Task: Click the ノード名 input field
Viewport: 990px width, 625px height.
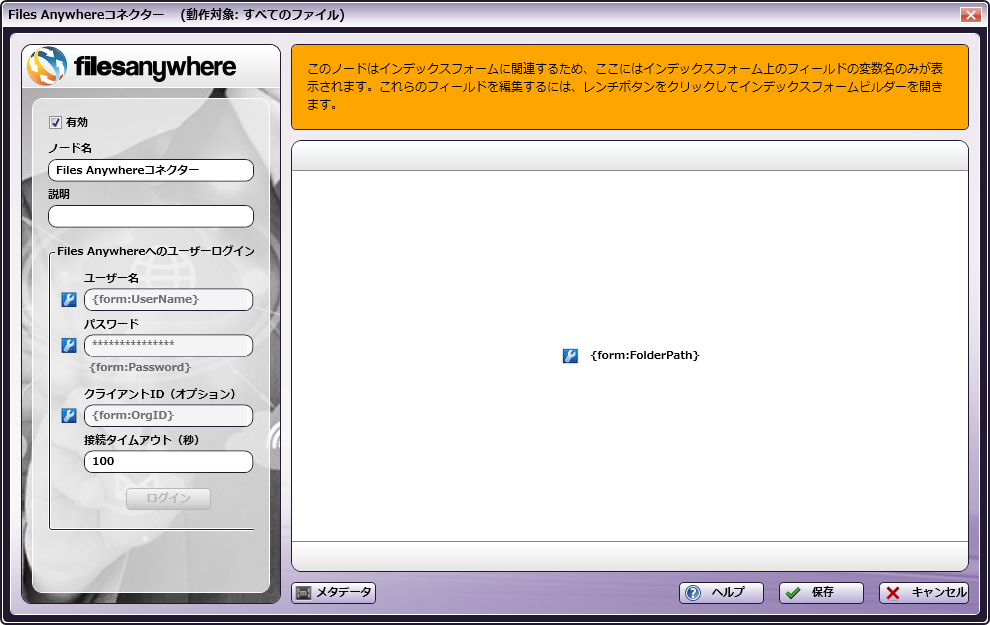Action: pos(151,170)
